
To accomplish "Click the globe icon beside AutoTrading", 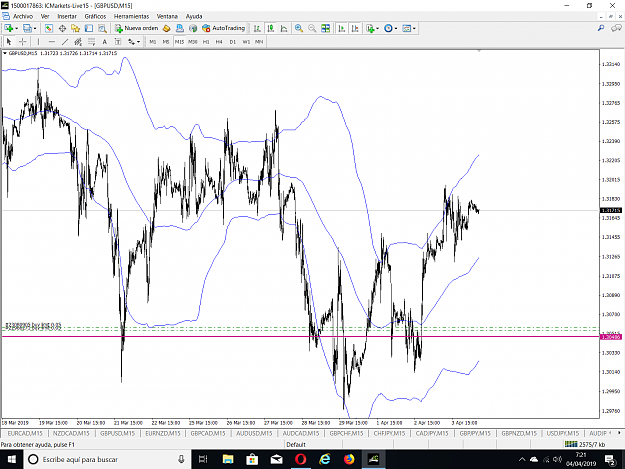I will pos(193,28).
